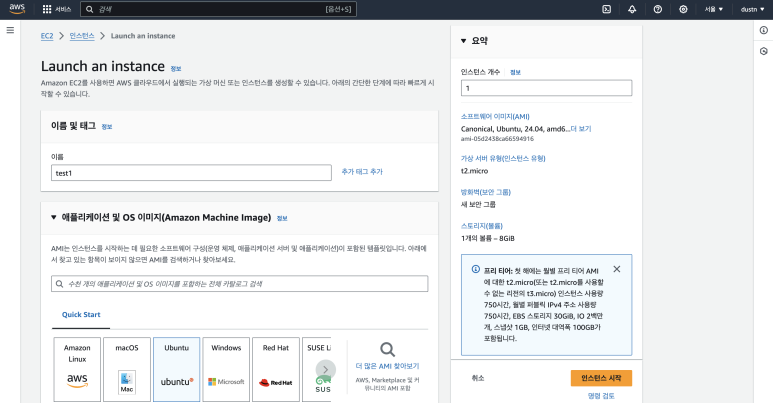Viewport: 773px width, 403px height.
Task: Click the magnifier to browse more AMIs
Action: click(387, 349)
